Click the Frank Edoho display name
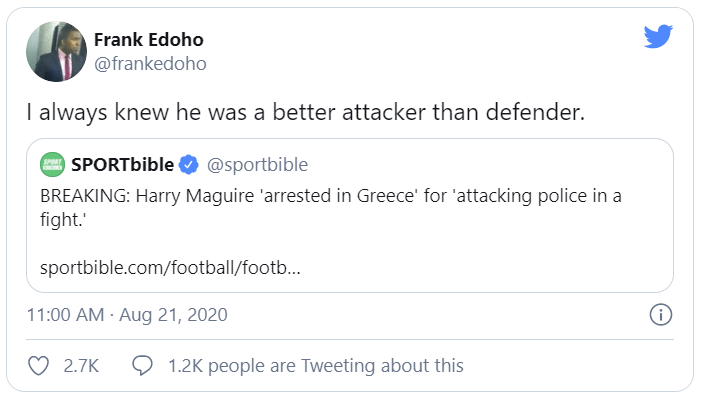This screenshot has height=402, width=706. point(151,40)
